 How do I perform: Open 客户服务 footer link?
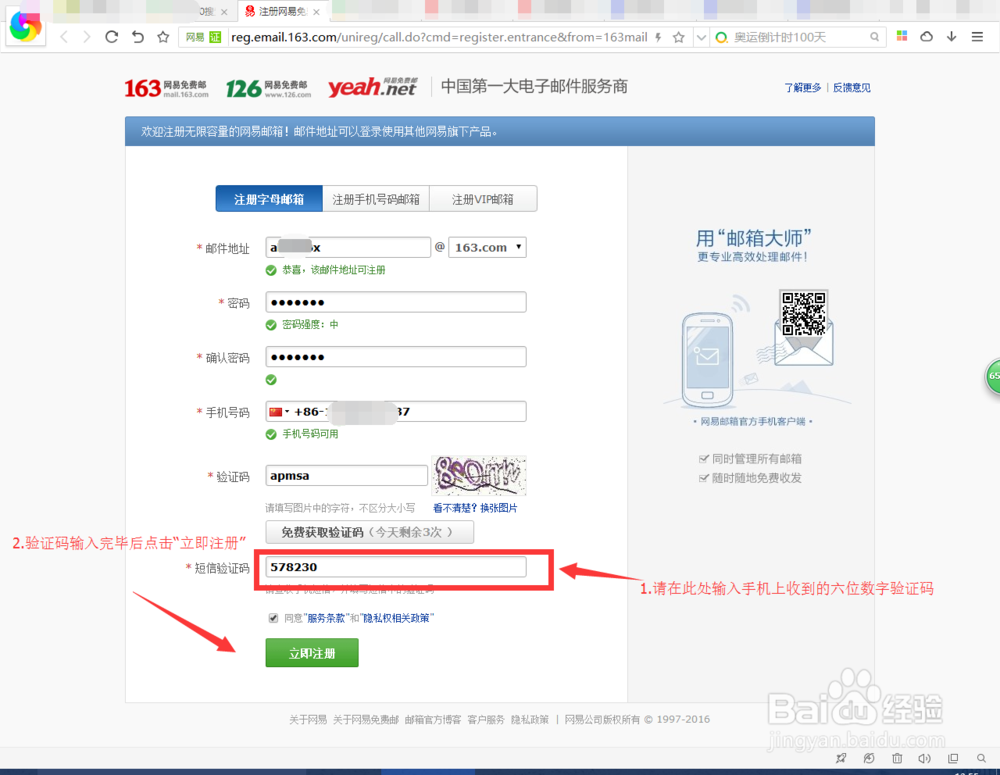click(x=486, y=720)
